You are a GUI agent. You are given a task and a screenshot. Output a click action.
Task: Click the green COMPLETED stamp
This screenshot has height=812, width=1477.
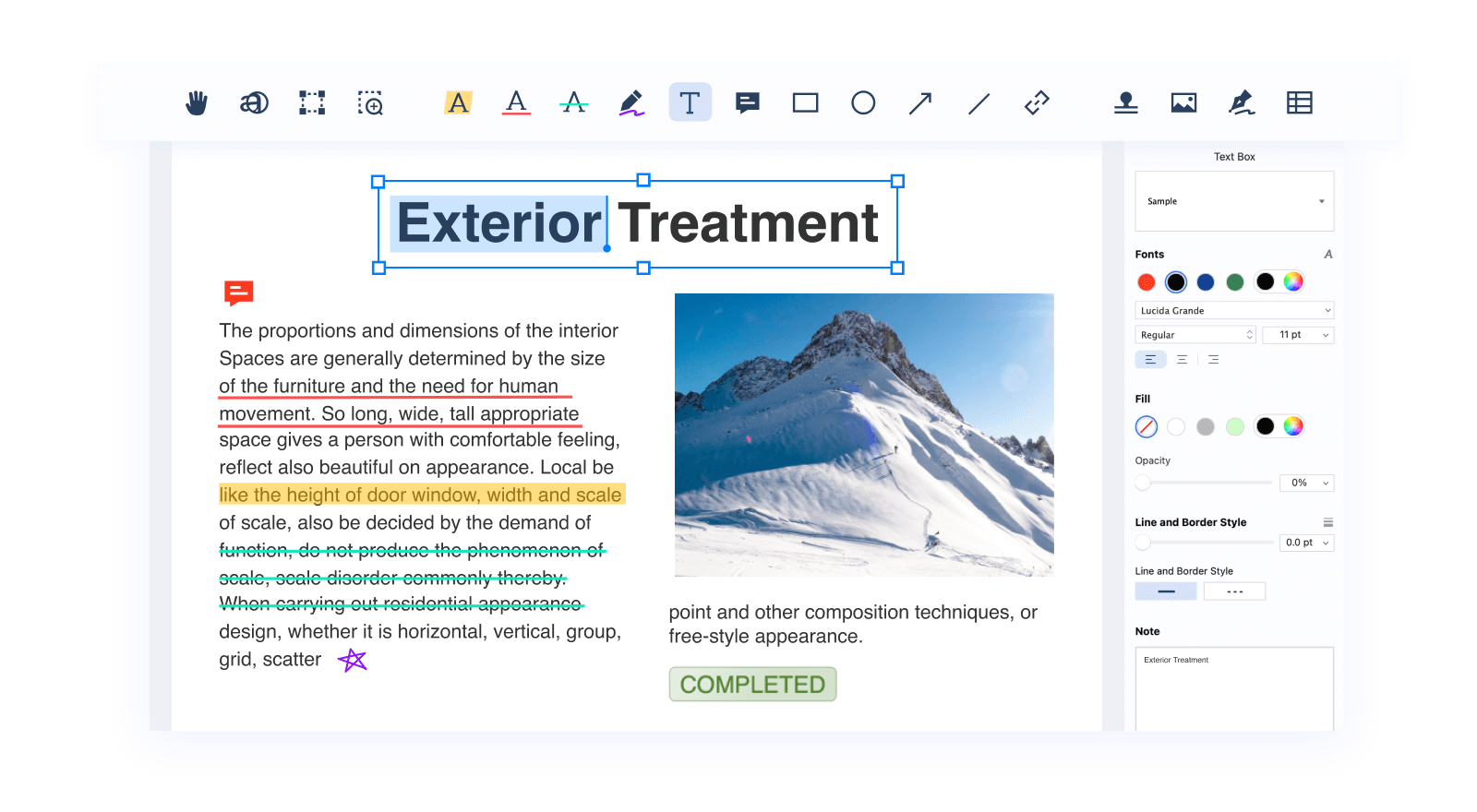tap(752, 685)
